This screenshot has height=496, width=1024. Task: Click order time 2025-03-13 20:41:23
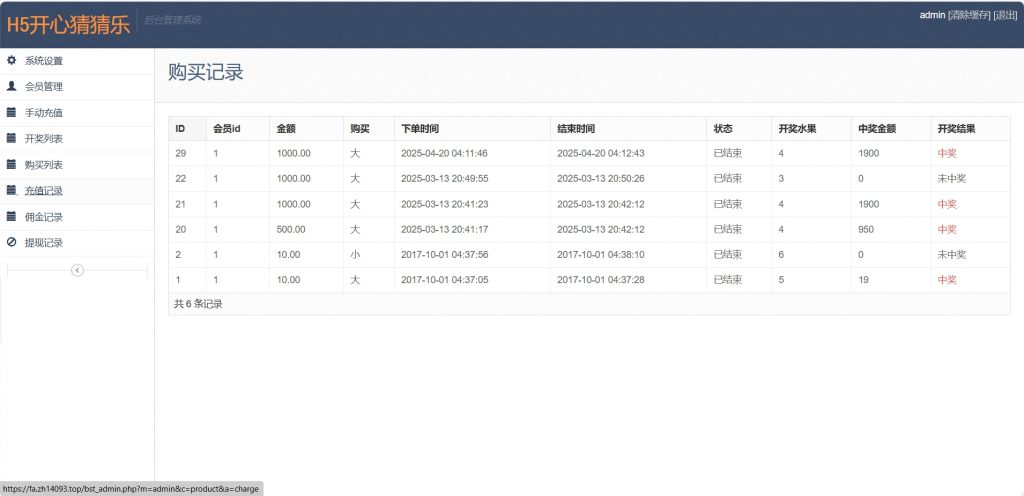(x=444, y=204)
